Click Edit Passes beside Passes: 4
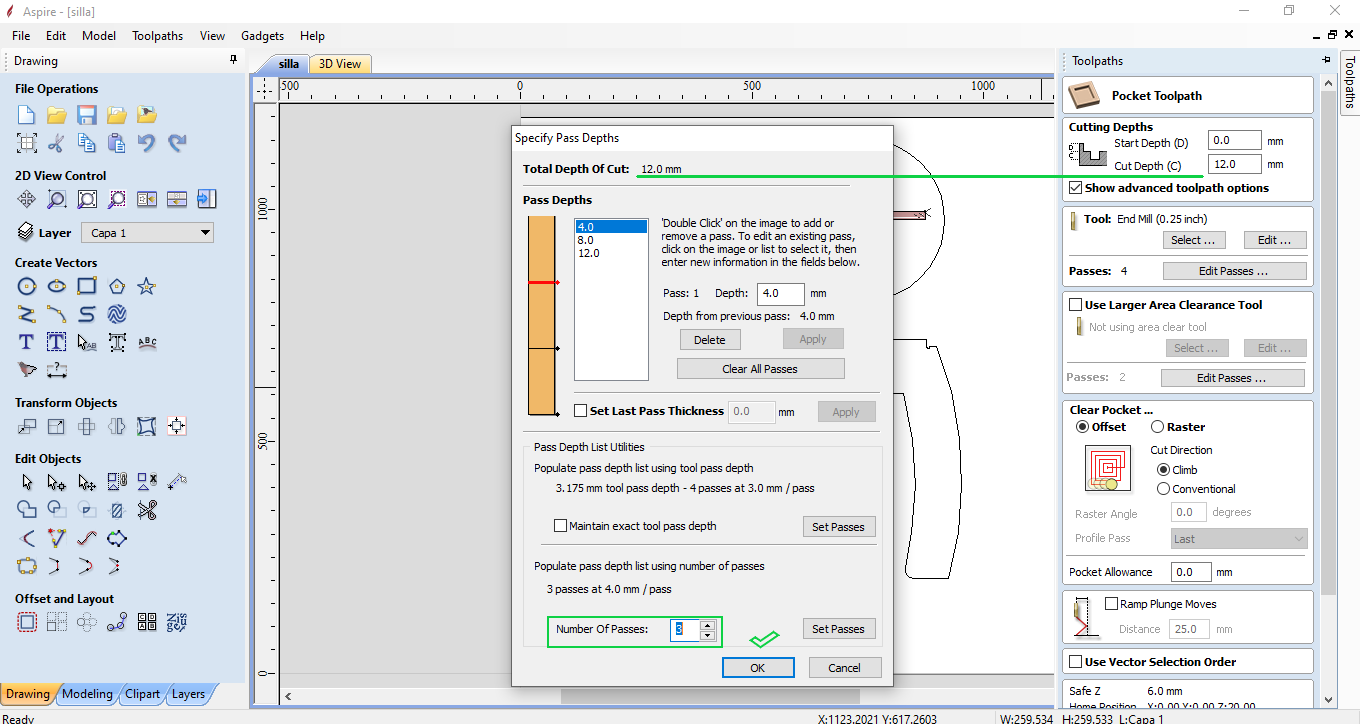The height and width of the screenshot is (724, 1360). [1235, 271]
